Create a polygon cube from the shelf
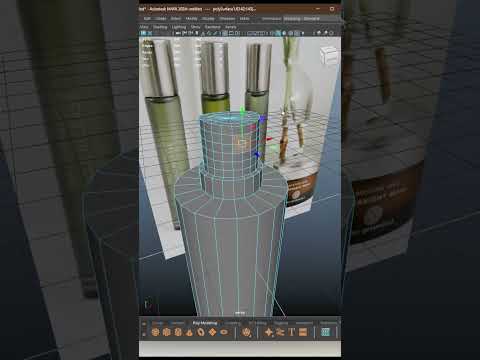480x360 pixels. [x=166, y=332]
